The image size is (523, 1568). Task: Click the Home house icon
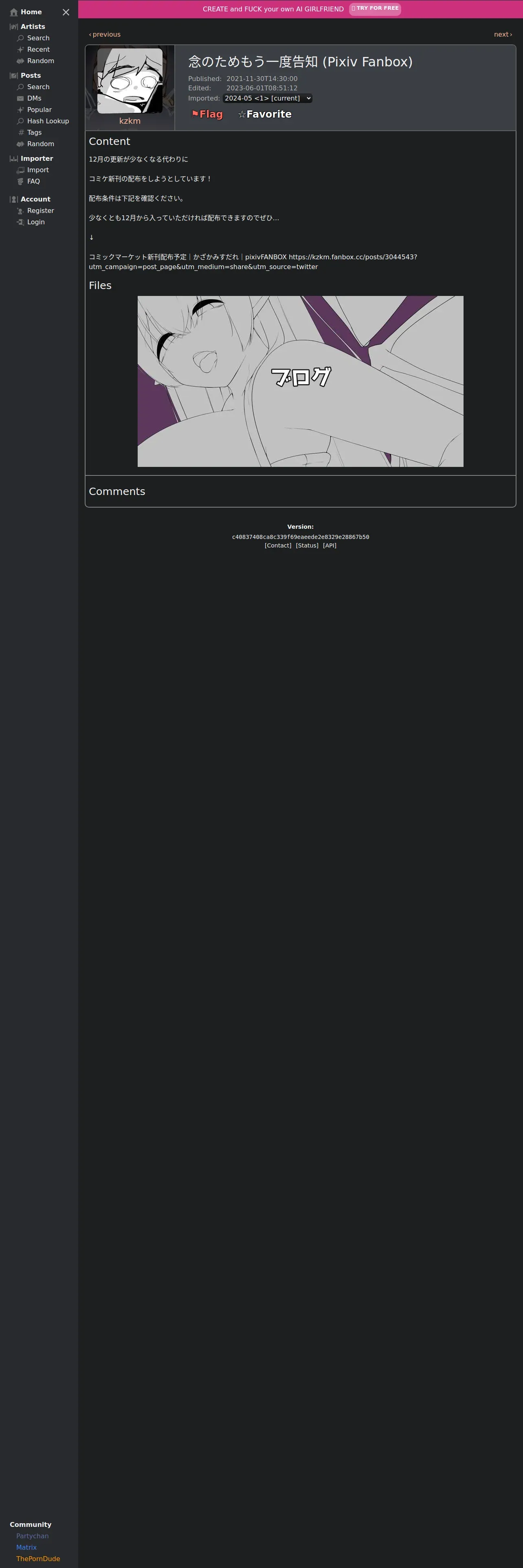(14, 12)
